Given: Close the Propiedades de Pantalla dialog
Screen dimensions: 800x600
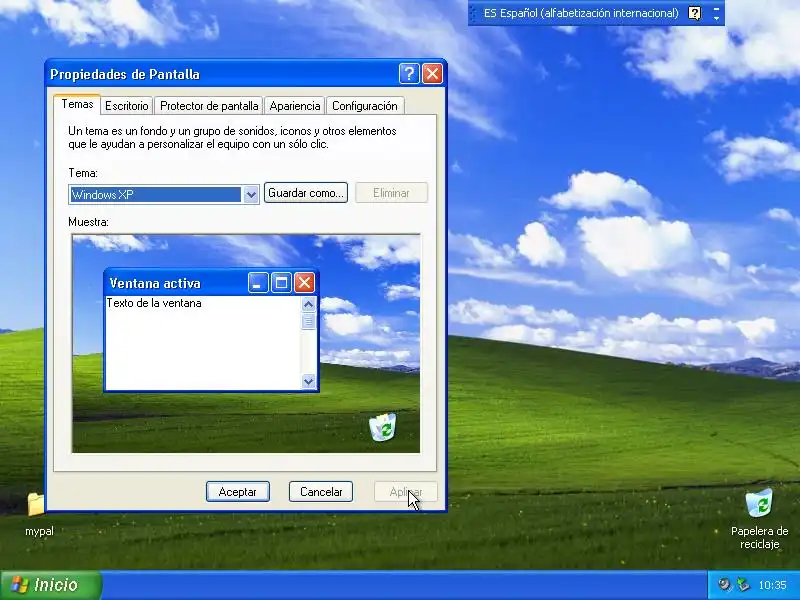Looking at the screenshot, I should click(432, 74).
